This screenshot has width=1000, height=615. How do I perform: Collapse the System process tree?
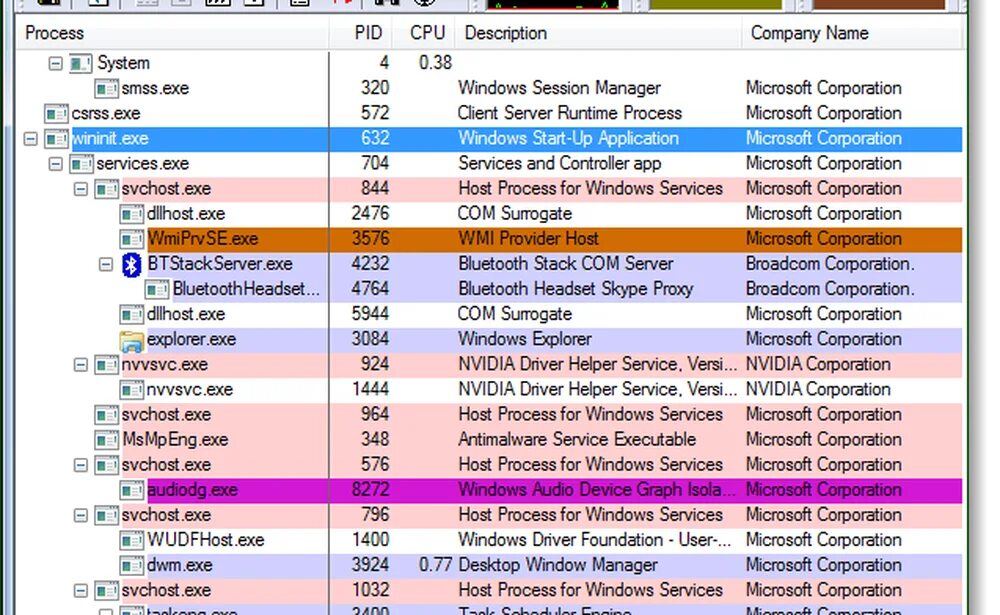[55, 63]
